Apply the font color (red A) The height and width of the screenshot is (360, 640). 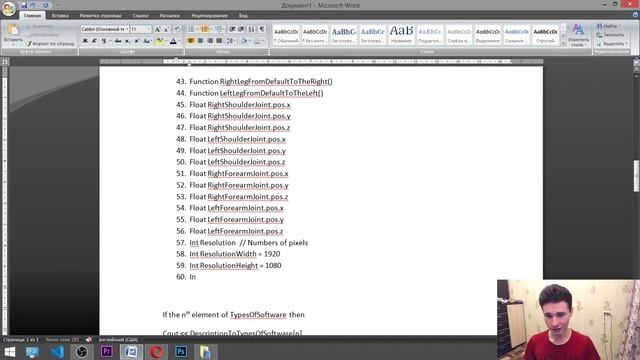tap(173, 41)
